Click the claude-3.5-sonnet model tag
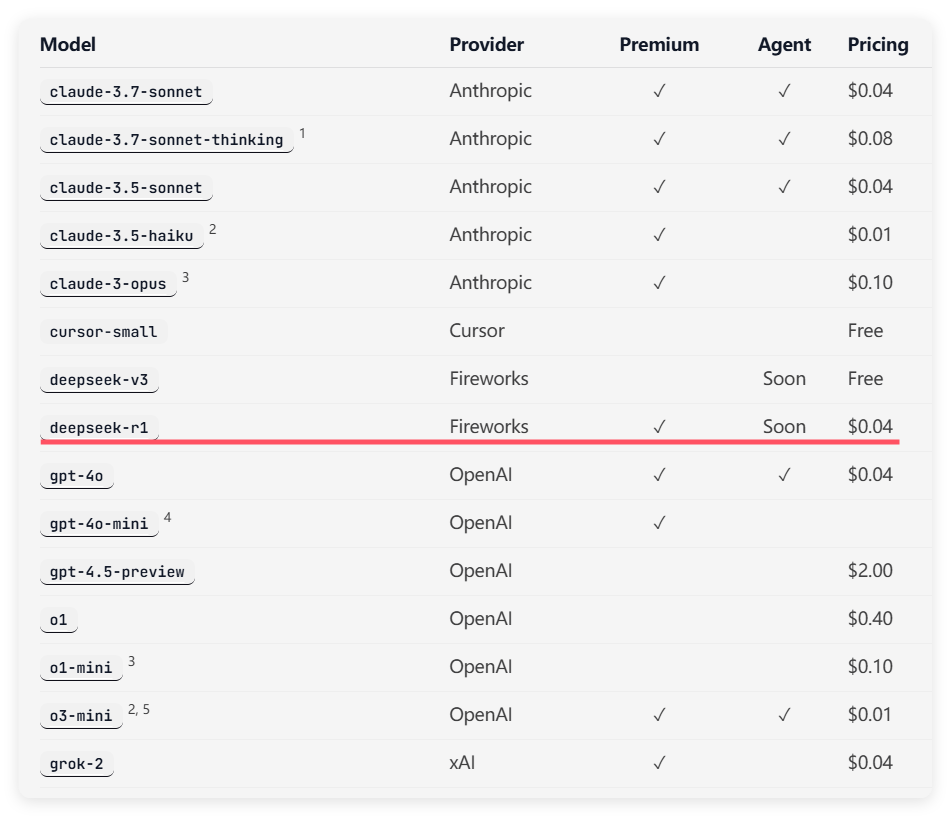The height and width of the screenshot is (816, 950). pyautogui.click(x=126, y=188)
